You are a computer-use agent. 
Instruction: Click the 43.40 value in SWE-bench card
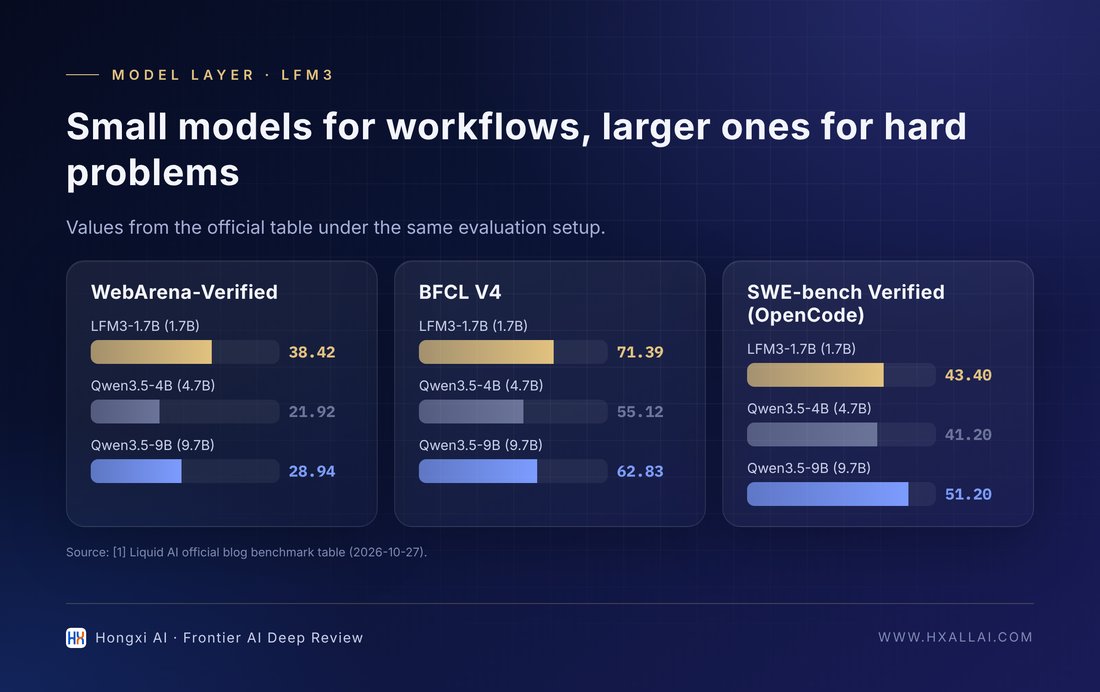[x=968, y=375]
